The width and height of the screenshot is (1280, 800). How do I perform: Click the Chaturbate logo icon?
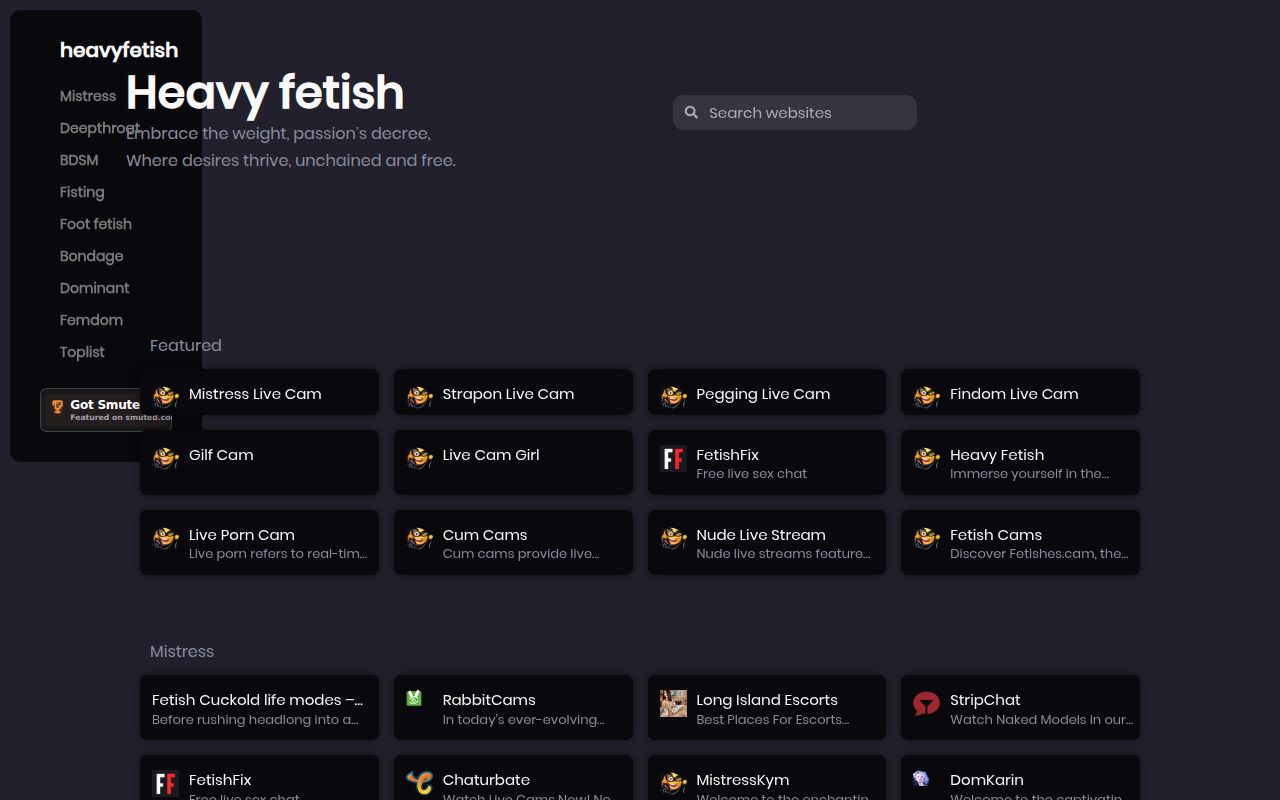tap(419, 783)
